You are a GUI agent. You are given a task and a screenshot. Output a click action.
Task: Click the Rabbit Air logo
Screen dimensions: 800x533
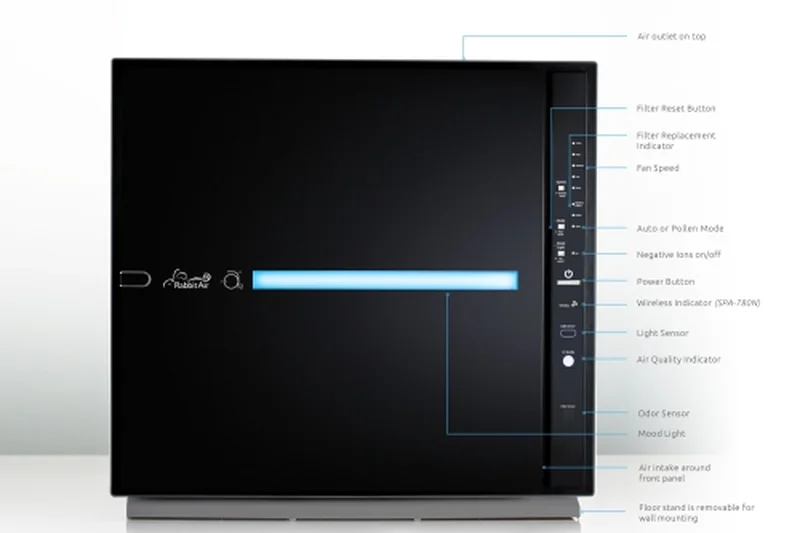(x=187, y=279)
